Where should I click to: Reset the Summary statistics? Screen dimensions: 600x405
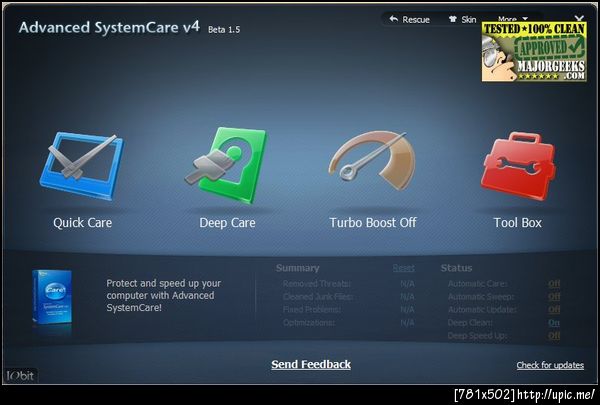403,268
